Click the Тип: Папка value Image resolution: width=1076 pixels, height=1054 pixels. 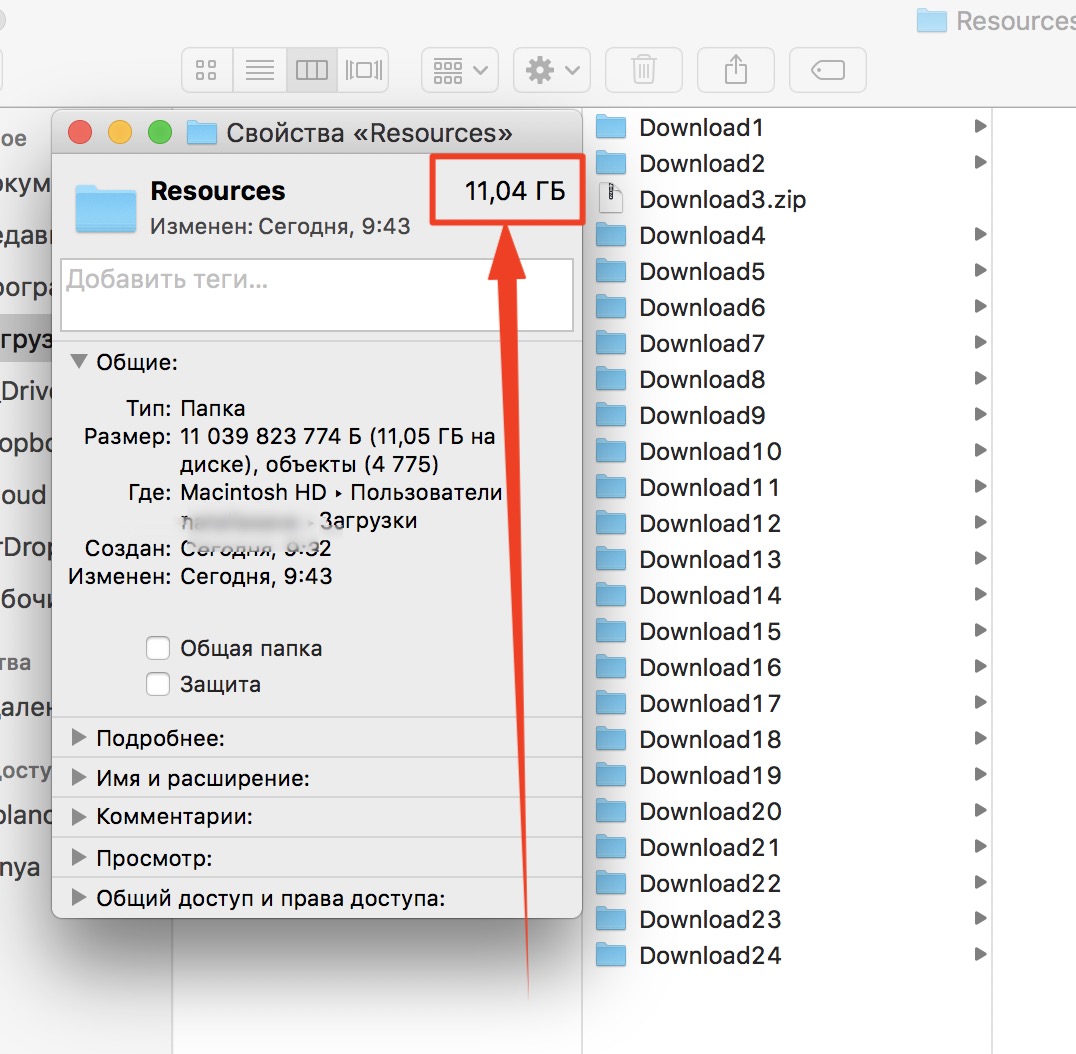pos(213,408)
